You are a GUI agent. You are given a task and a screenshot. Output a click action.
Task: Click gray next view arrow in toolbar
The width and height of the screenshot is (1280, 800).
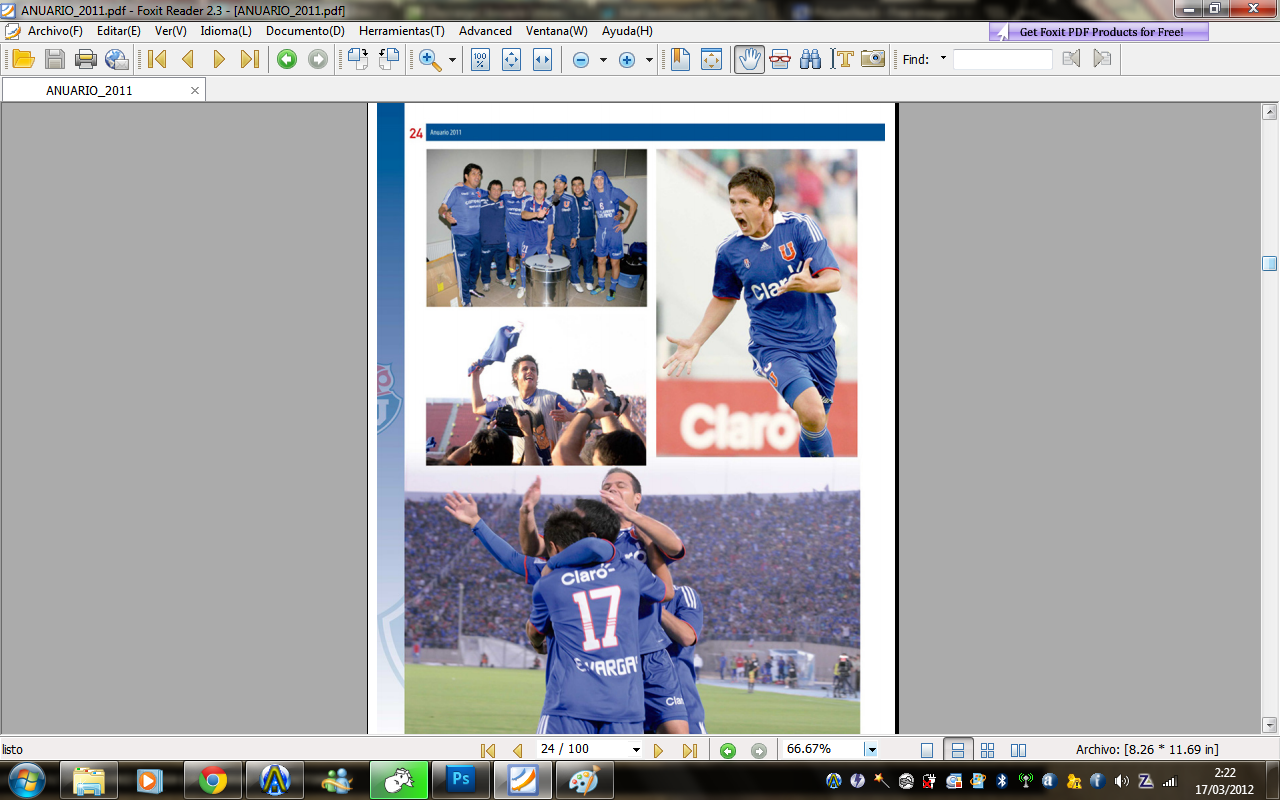[318, 59]
